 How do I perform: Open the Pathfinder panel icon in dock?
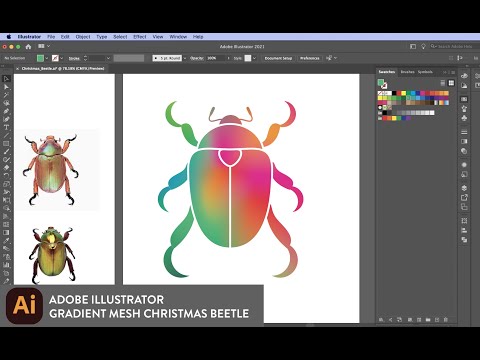(x=464, y=240)
